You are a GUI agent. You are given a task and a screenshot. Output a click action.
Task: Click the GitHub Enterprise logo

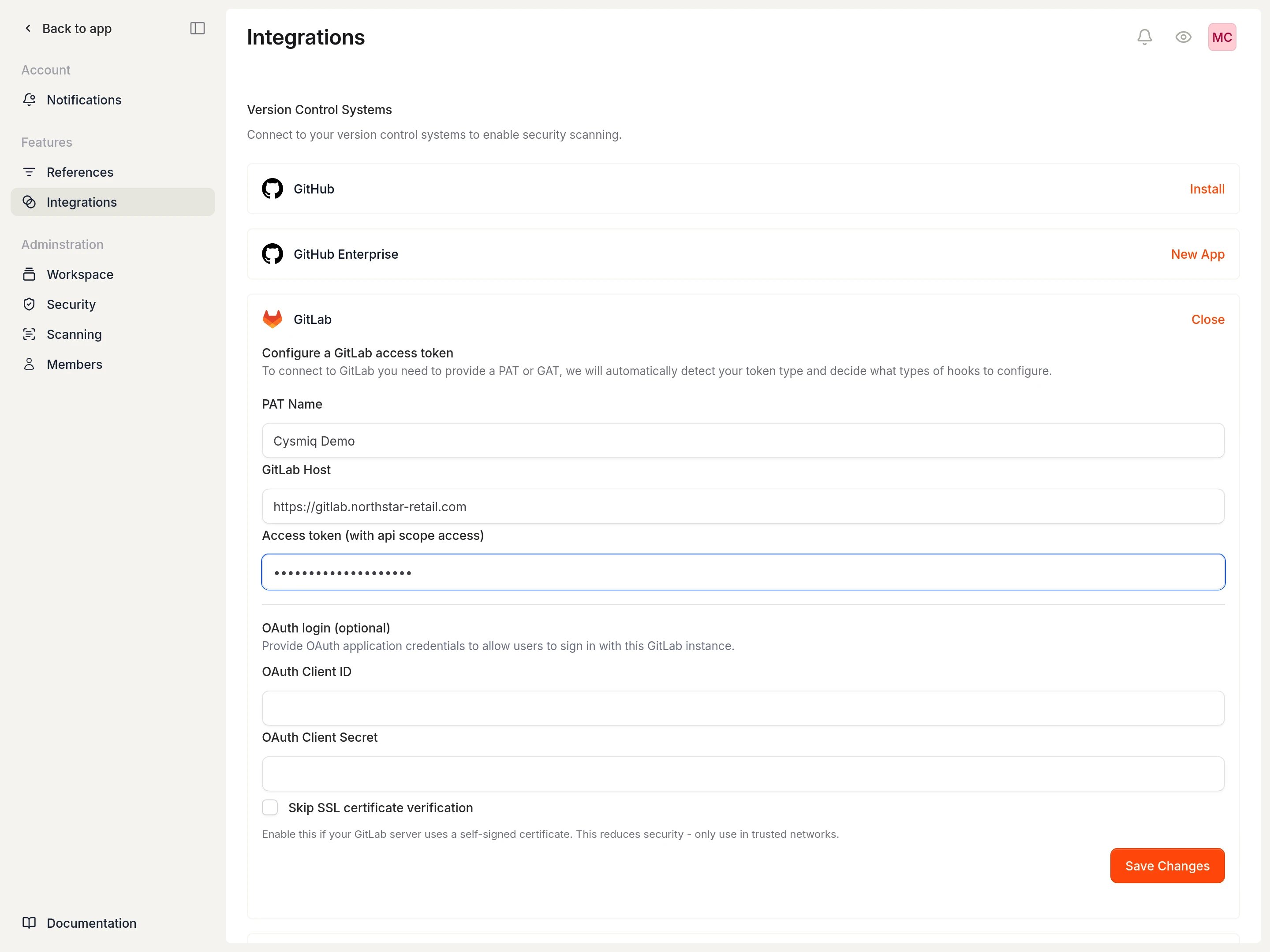pos(272,253)
